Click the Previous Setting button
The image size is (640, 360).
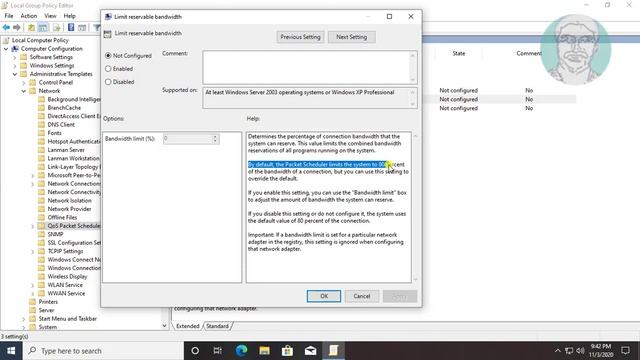click(x=300, y=37)
